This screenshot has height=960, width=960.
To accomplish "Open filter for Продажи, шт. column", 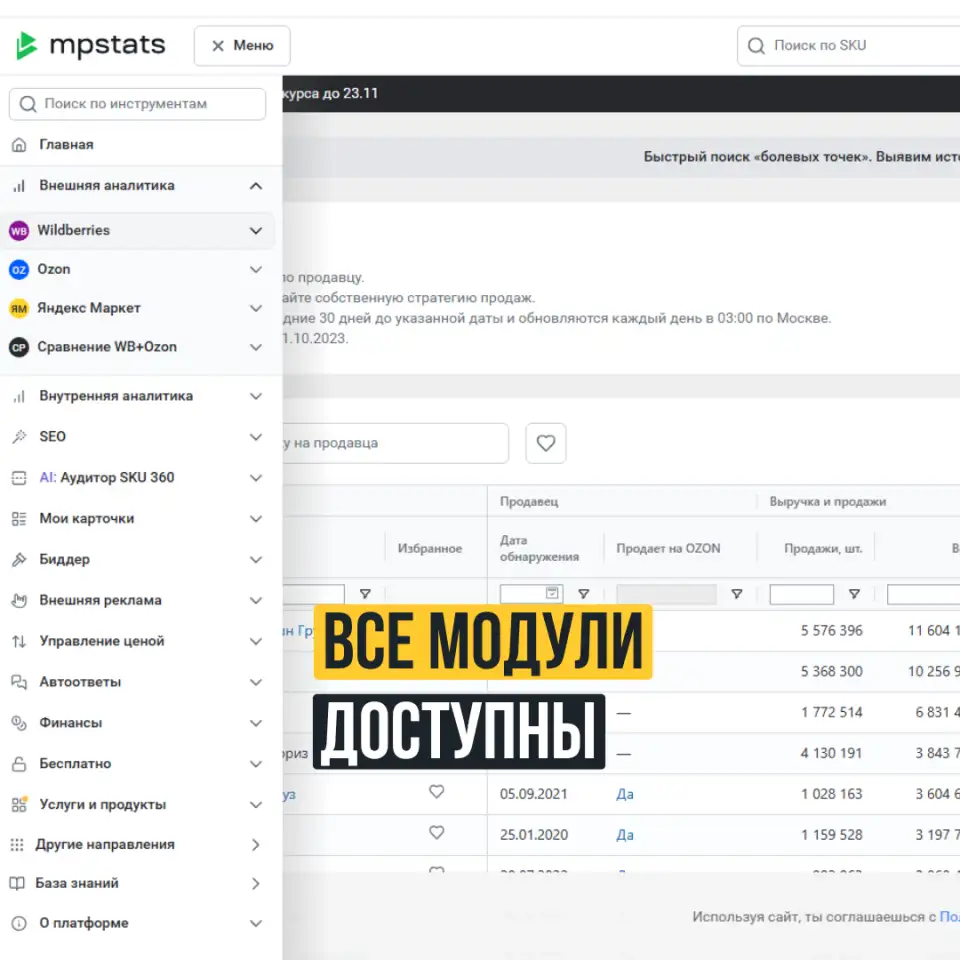I will [x=854, y=594].
